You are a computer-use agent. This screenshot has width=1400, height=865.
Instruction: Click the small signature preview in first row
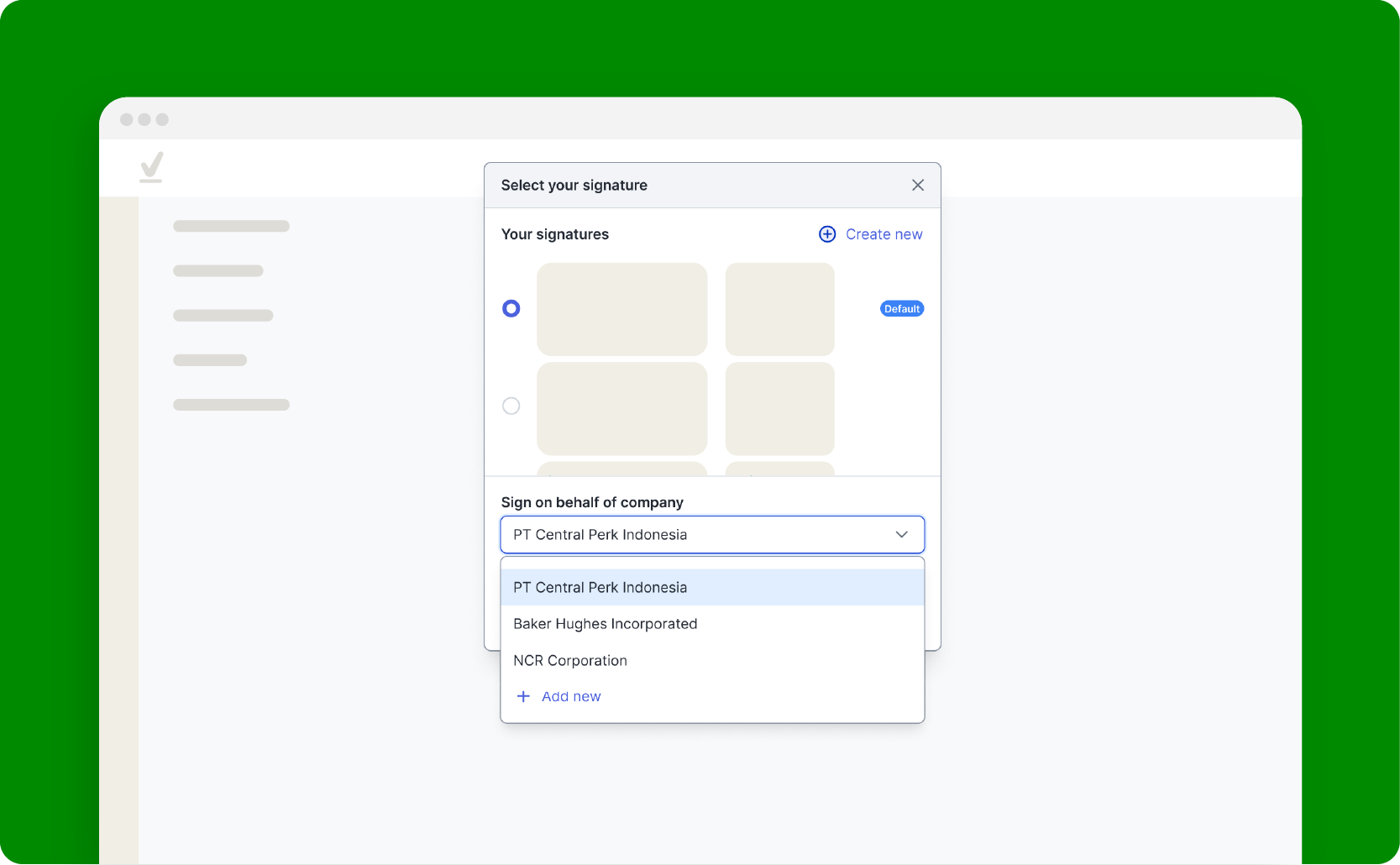pyautogui.click(x=779, y=308)
